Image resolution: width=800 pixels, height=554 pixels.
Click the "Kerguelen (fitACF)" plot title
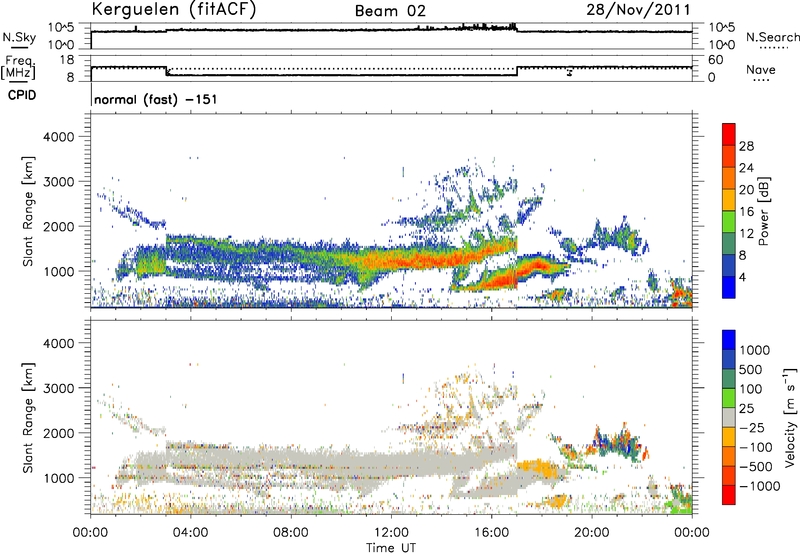[x=173, y=9]
